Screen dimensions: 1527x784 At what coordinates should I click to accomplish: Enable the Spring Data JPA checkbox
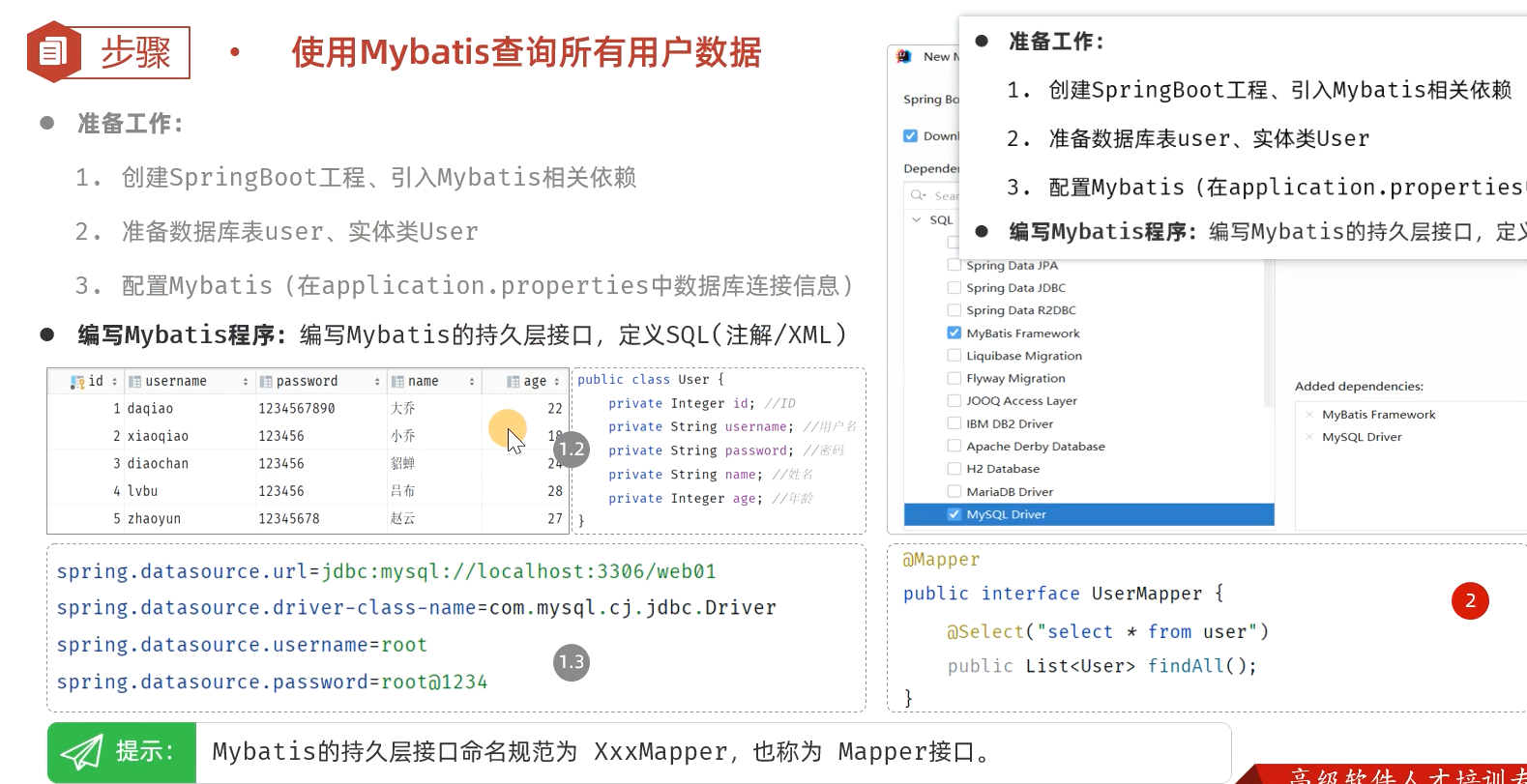click(x=954, y=265)
